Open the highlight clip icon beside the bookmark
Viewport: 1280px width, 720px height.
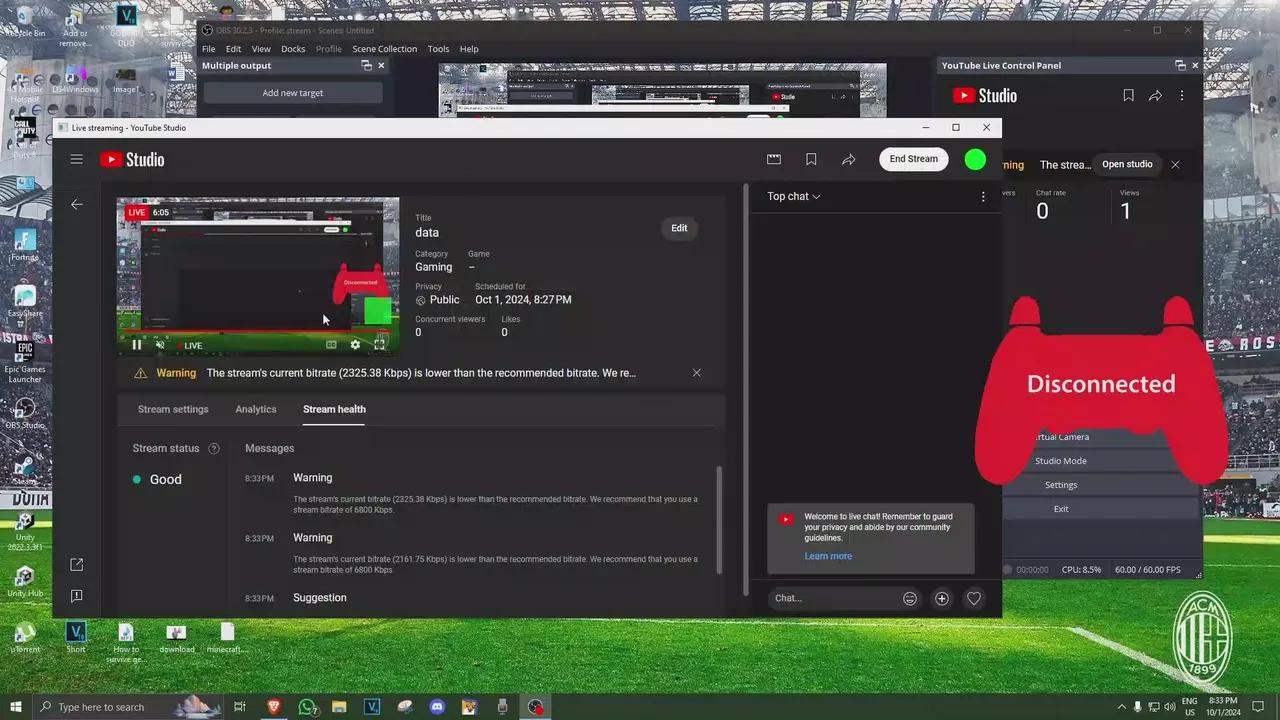pos(774,159)
